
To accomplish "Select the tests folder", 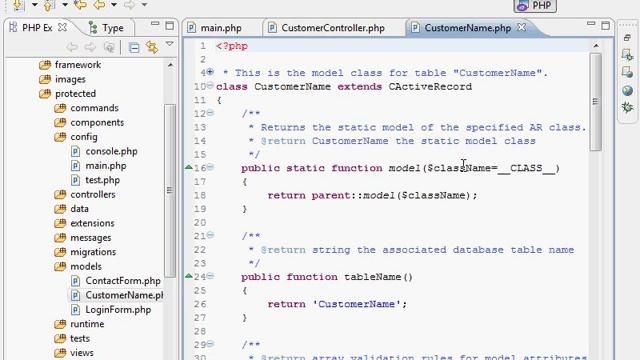I will point(80,338).
